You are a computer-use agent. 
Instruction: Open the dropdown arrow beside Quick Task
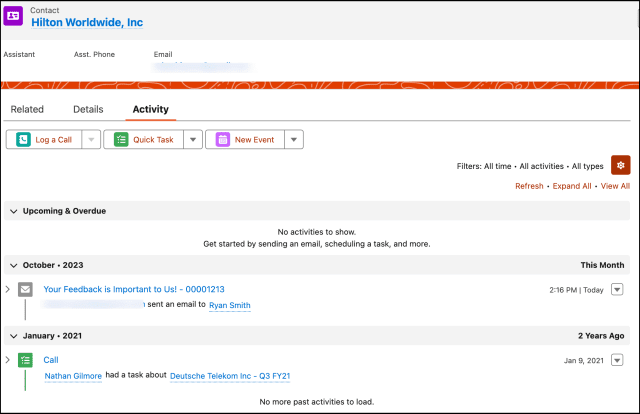(x=193, y=140)
